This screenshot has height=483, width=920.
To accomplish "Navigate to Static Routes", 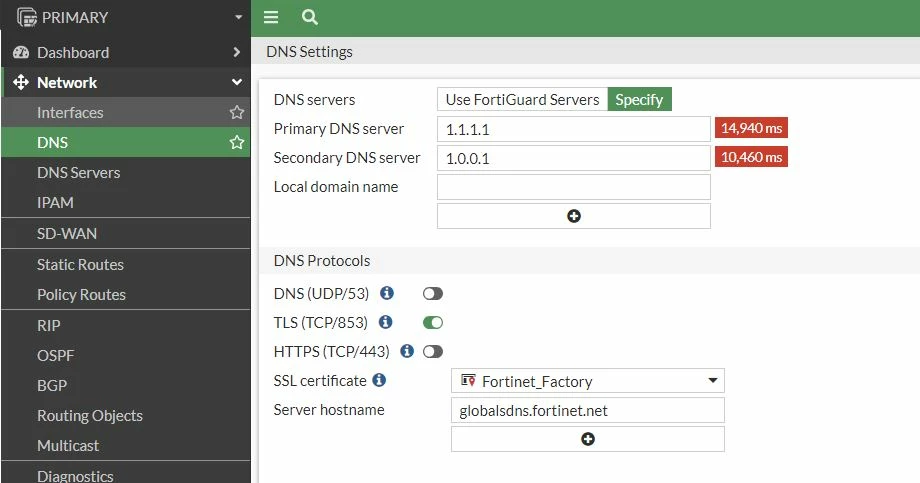I will 126,265.
